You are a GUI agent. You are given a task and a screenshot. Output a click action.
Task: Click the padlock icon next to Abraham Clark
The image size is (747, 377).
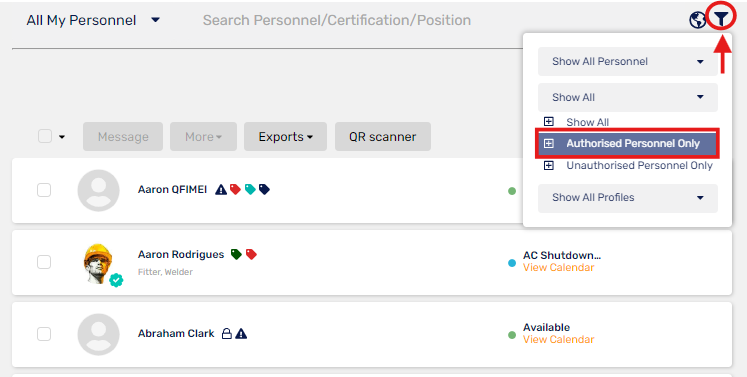tap(227, 333)
